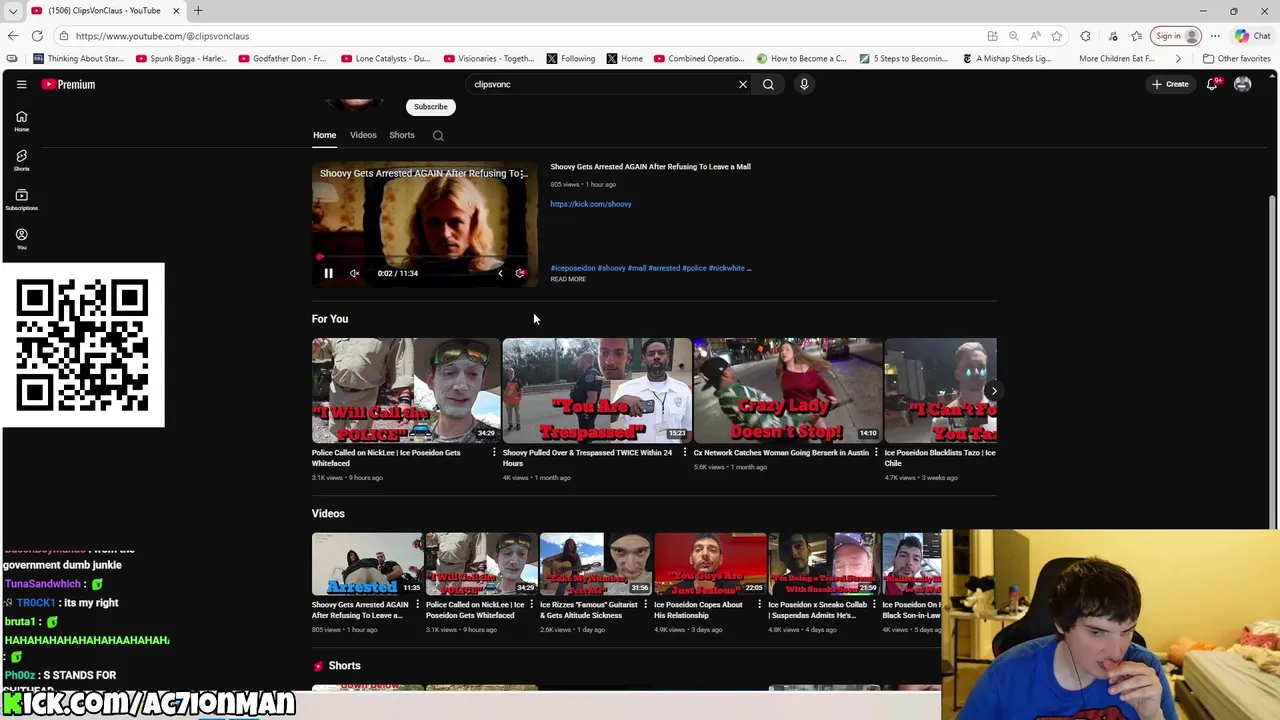Open Subscriptions in the left sidebar
The width and height of the screenshot is (1280, 720).
(x=21, y=199)
